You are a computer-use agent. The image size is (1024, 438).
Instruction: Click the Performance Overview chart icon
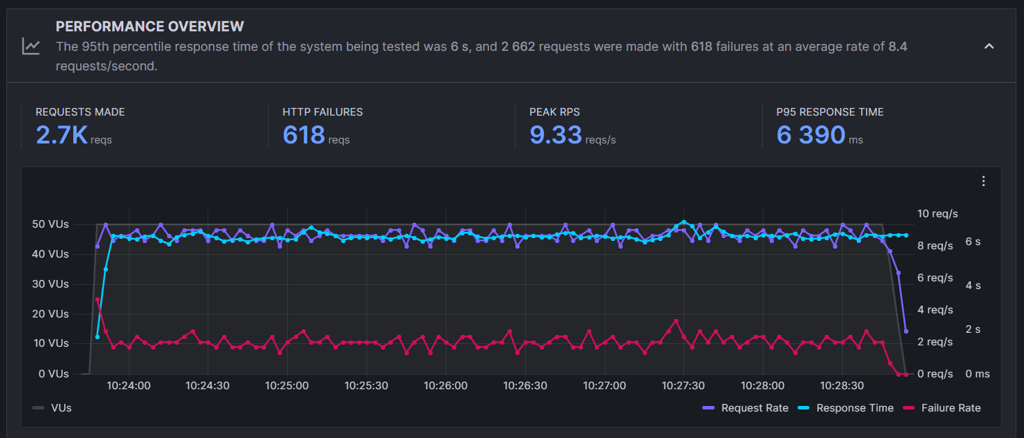point(31,46)
